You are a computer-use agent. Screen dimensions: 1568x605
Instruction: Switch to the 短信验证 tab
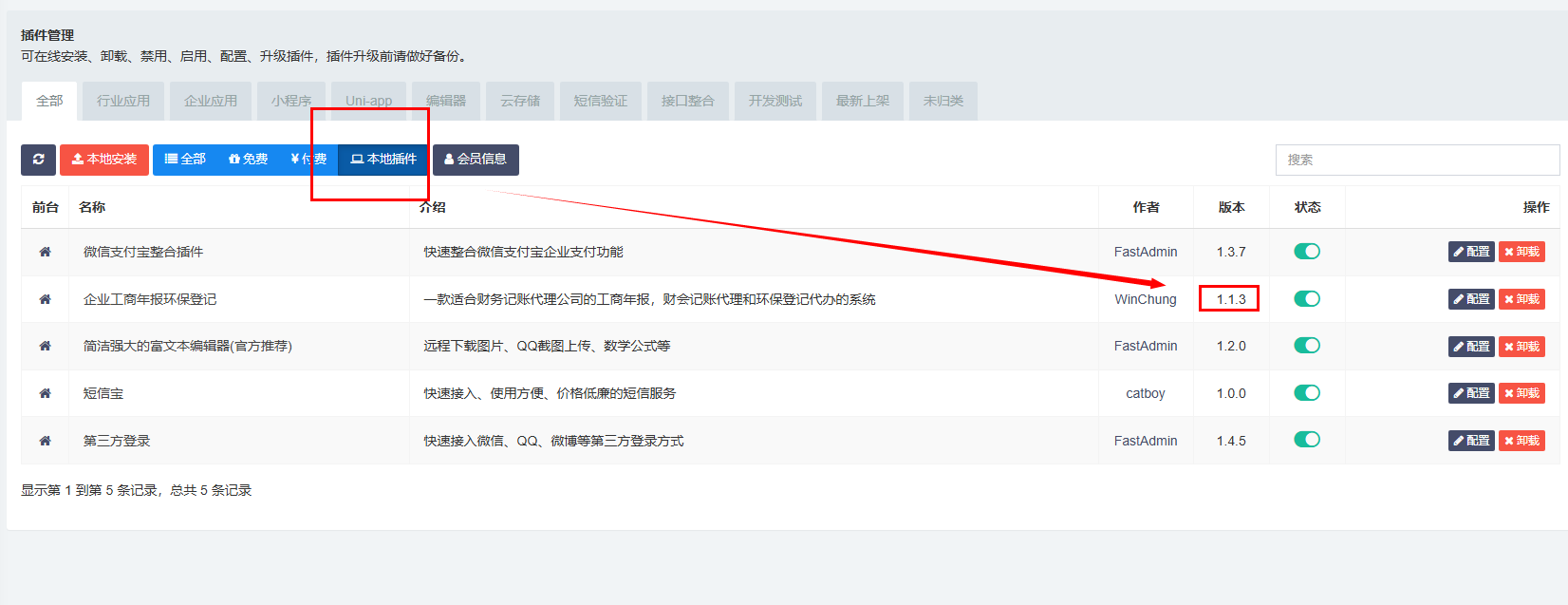pos(601,101)
